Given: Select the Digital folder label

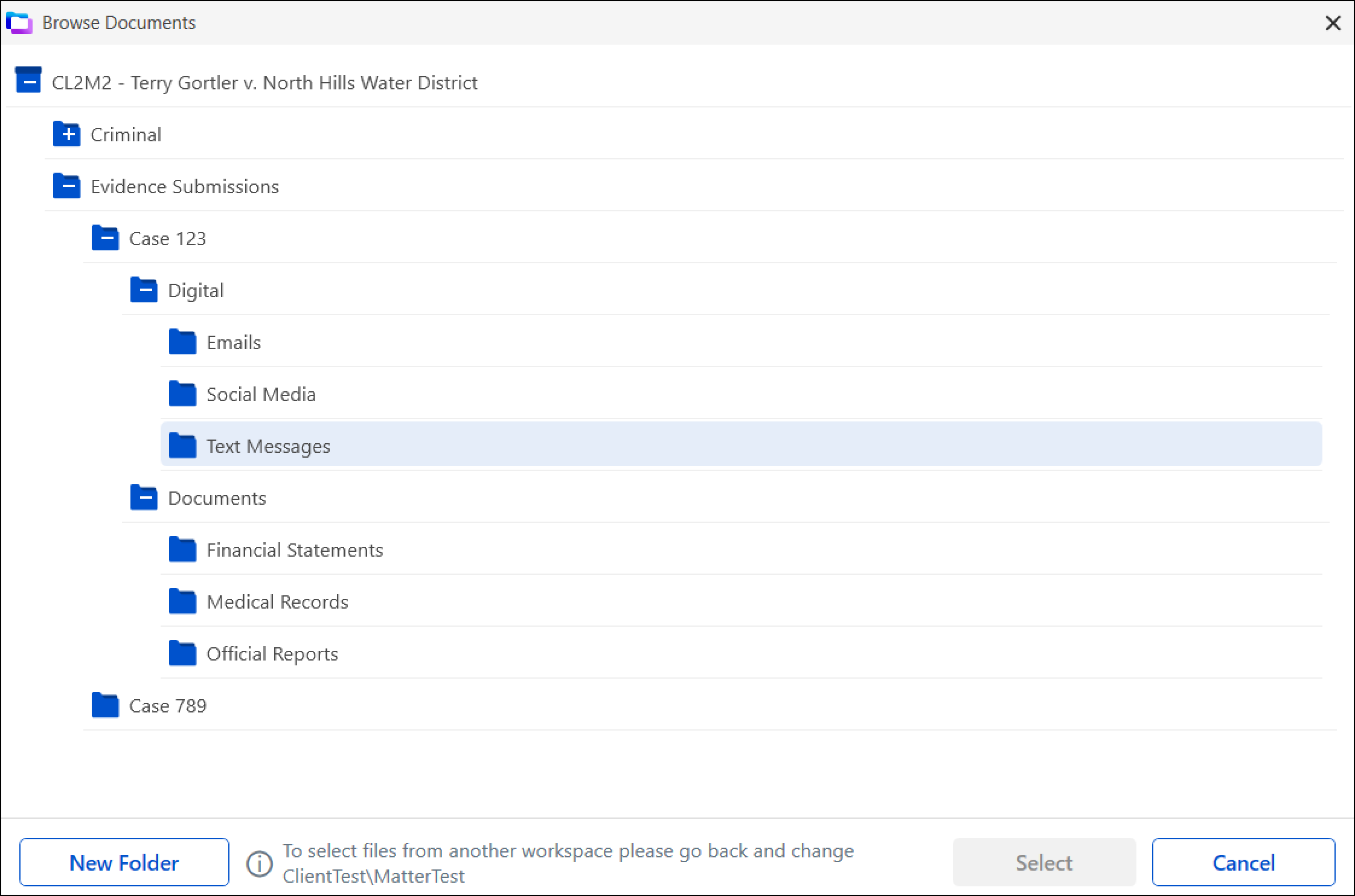Looking at the screenshot, I should pyautogui.click(x=196, y=290).
